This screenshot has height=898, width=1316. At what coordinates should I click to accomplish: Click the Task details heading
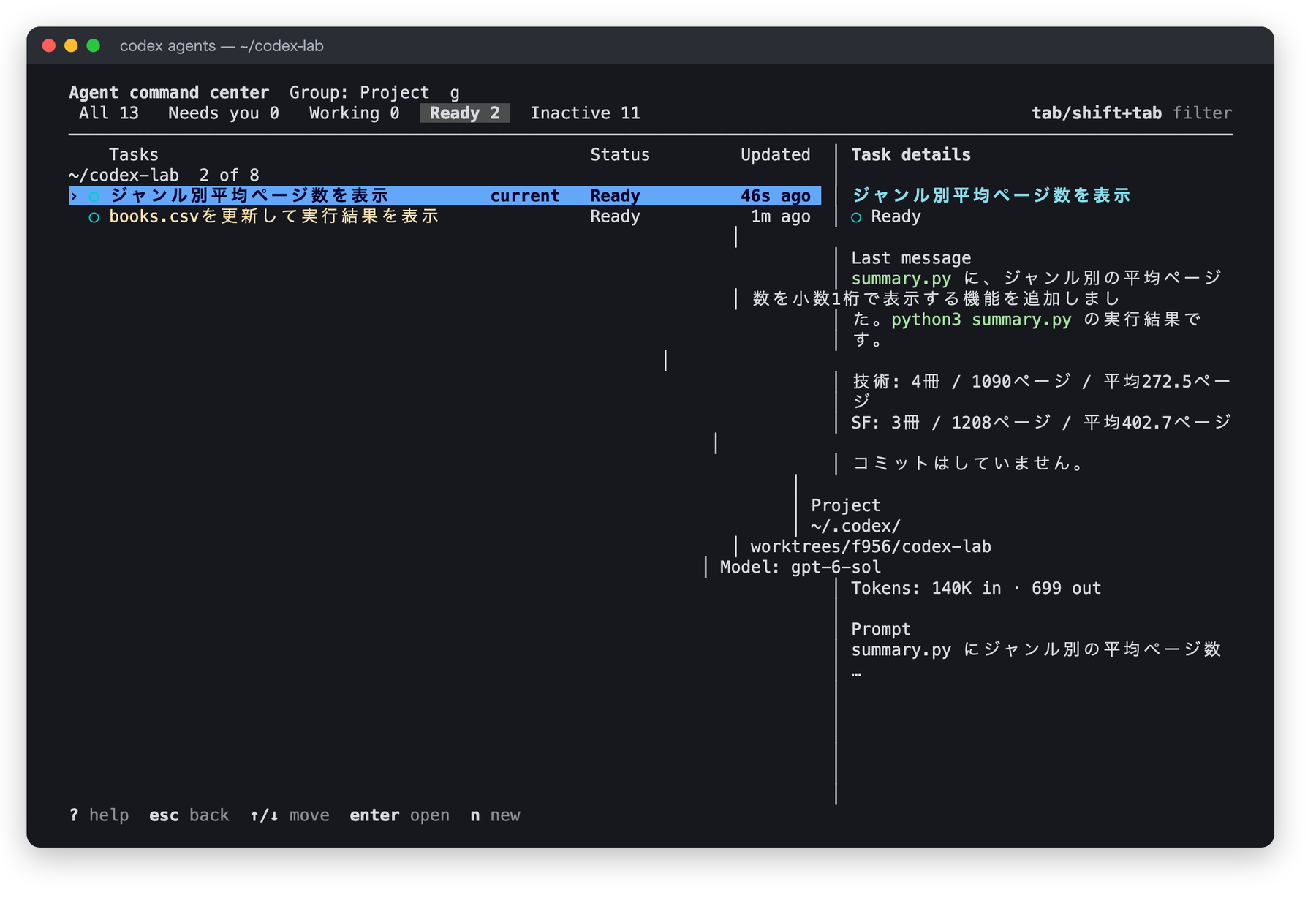click(911, 155)
